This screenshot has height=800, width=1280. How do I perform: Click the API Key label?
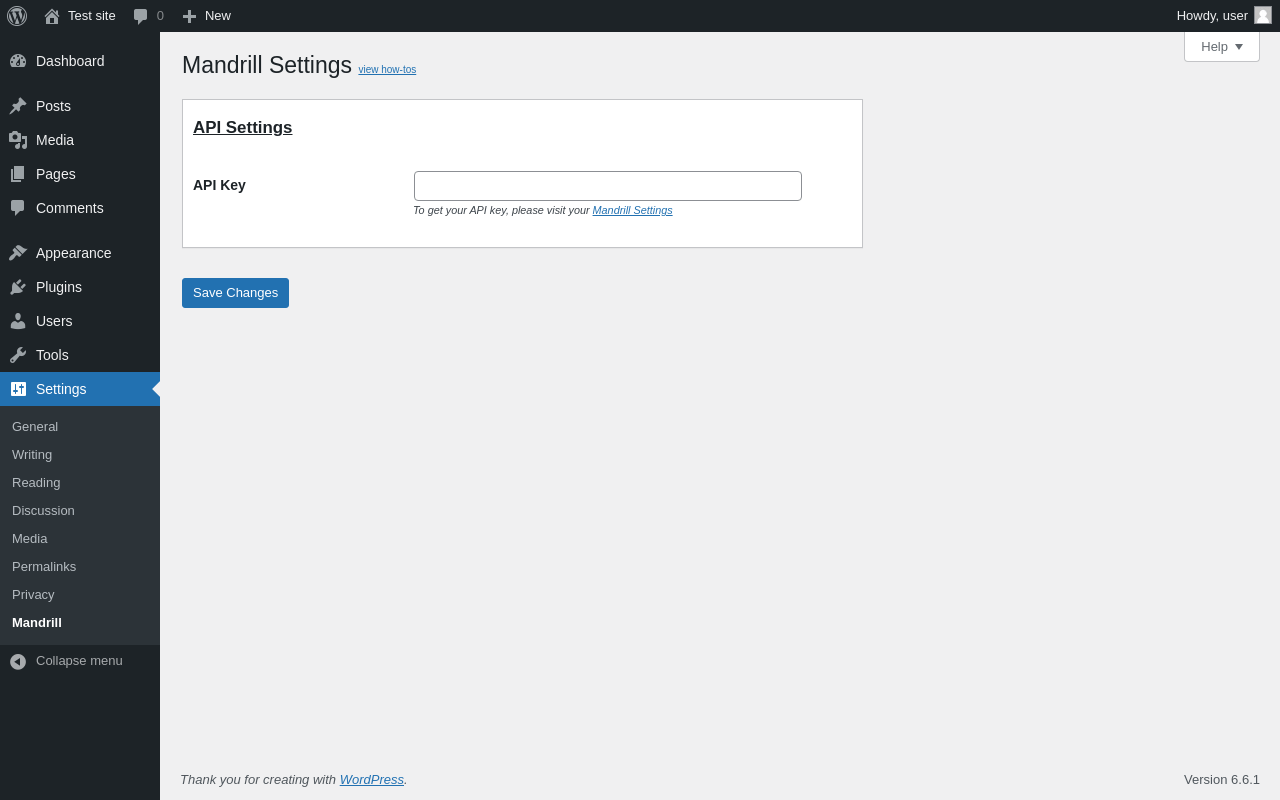point(219,185)
